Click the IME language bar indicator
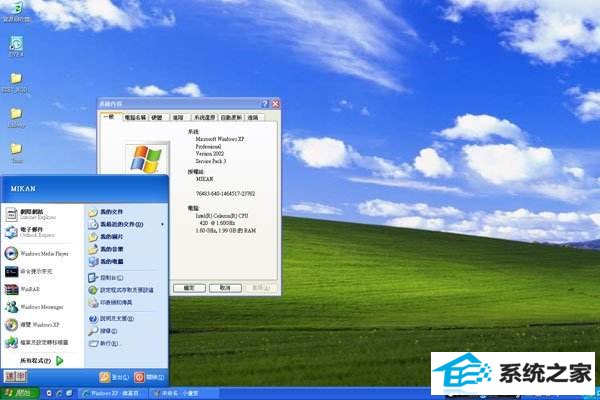 point(15,376)
